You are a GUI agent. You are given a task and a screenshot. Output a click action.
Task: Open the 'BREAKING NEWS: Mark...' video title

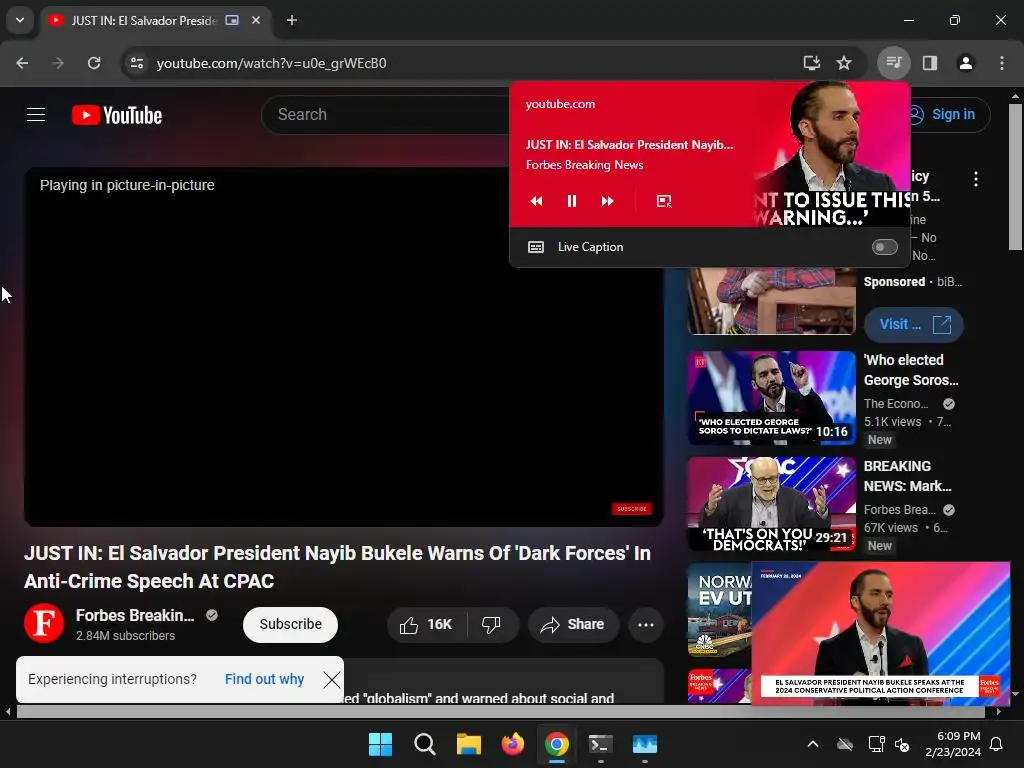coord(908,476)
